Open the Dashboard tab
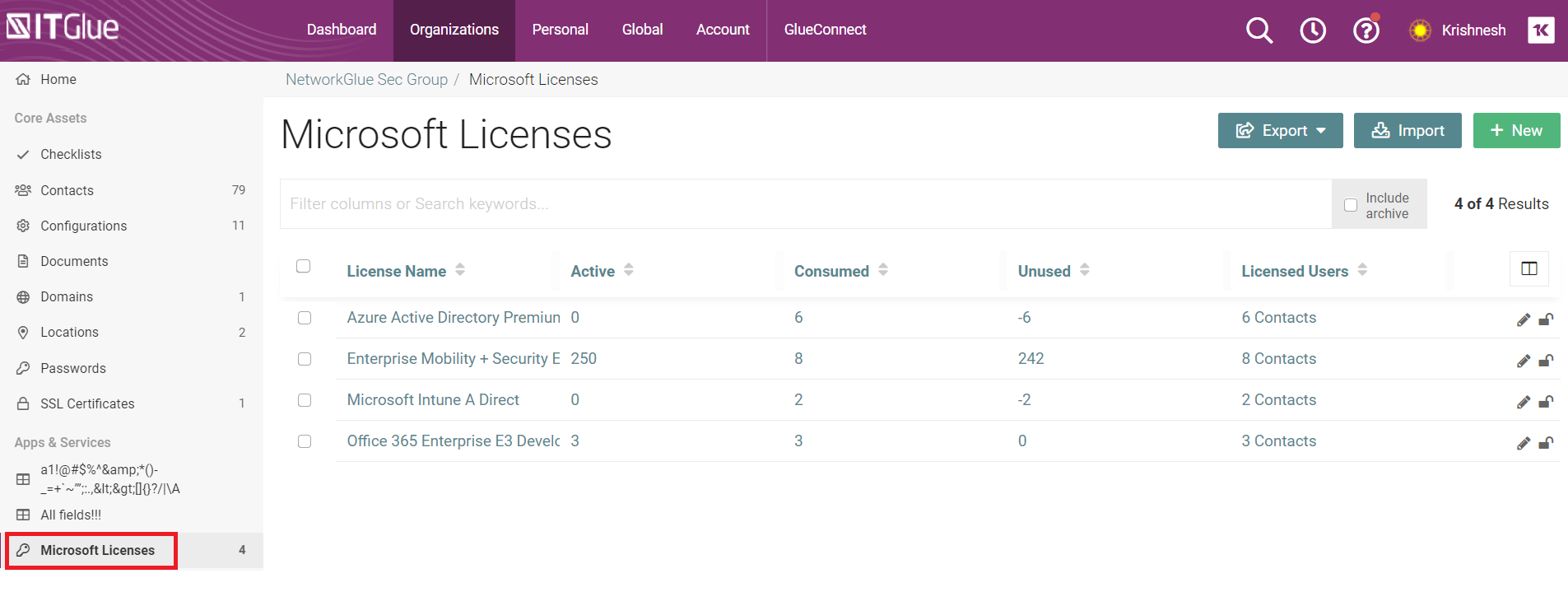This screenshot has height=606, width=1568. tap(342, 30)
